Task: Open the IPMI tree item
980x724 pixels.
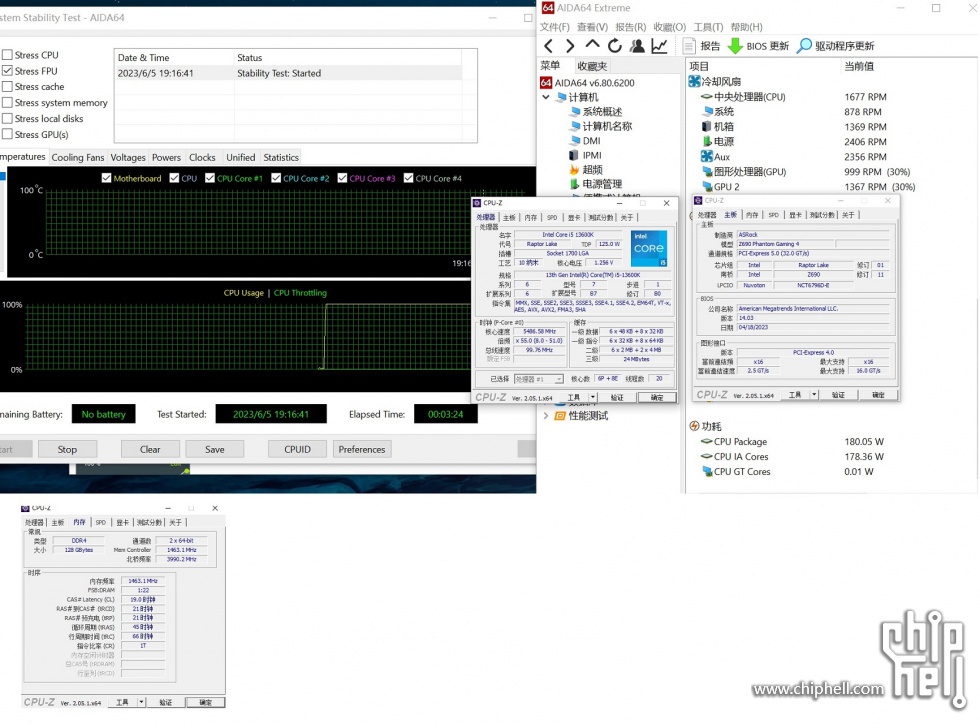Action: [585, 155]
